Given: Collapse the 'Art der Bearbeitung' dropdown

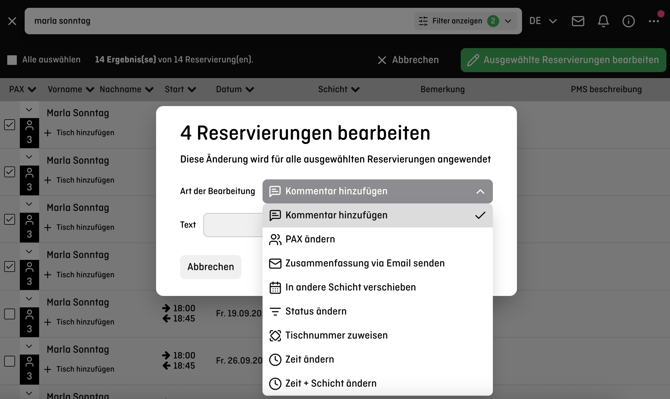Looking at the screenshot, I should 377,191.
